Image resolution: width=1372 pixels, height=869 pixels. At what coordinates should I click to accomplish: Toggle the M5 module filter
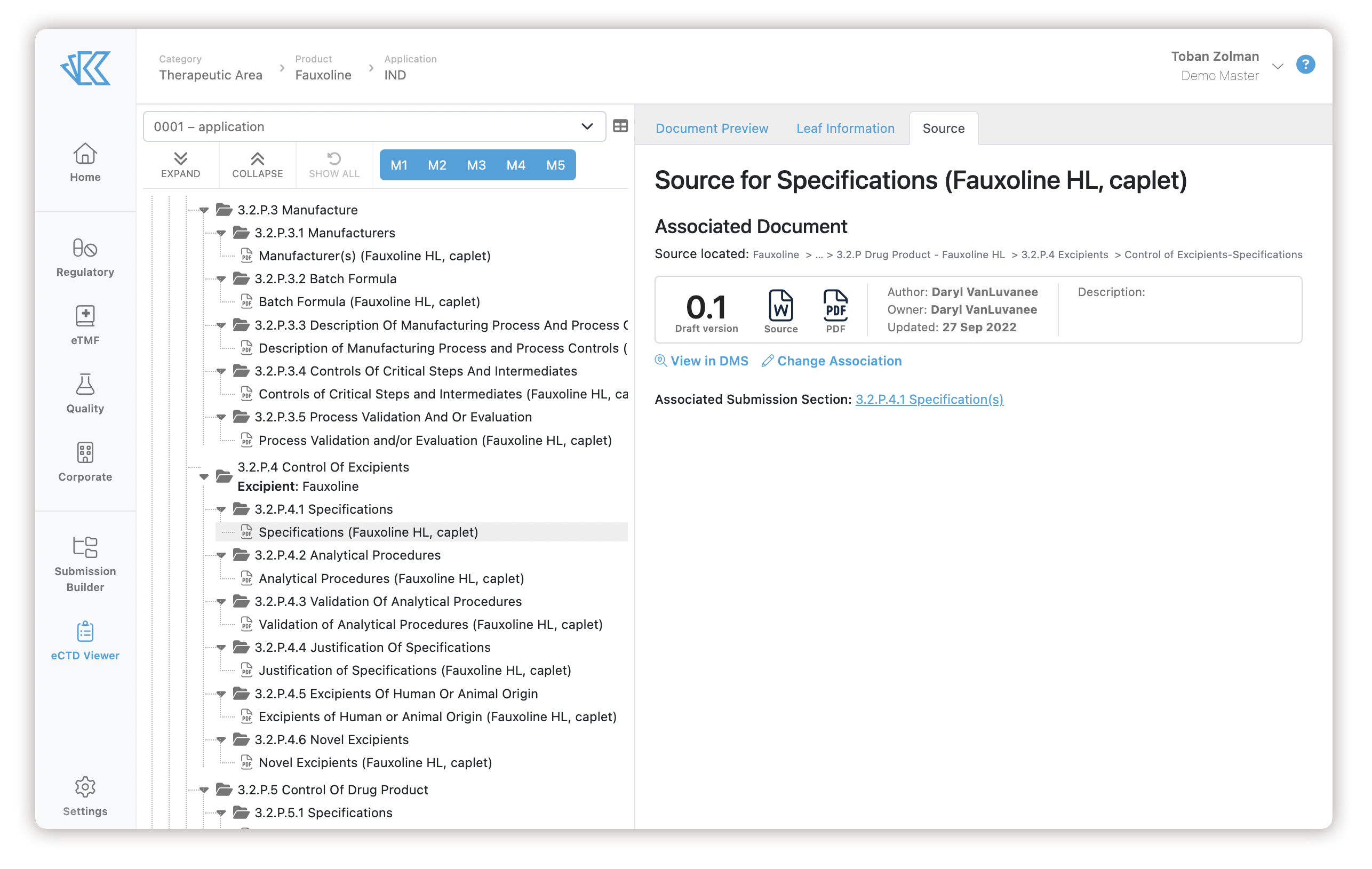coord(555,165)
